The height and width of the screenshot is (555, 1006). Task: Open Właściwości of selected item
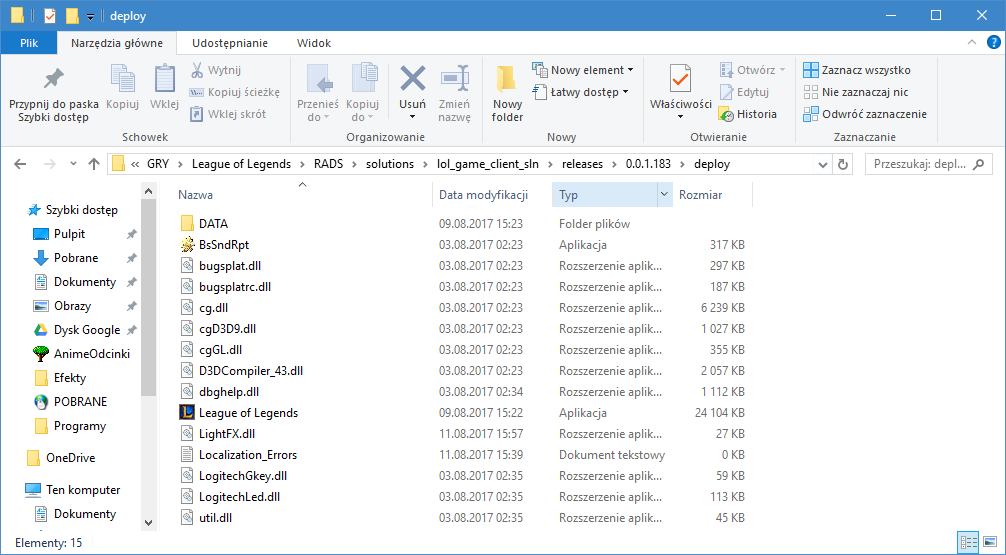[x=681, y=93]
